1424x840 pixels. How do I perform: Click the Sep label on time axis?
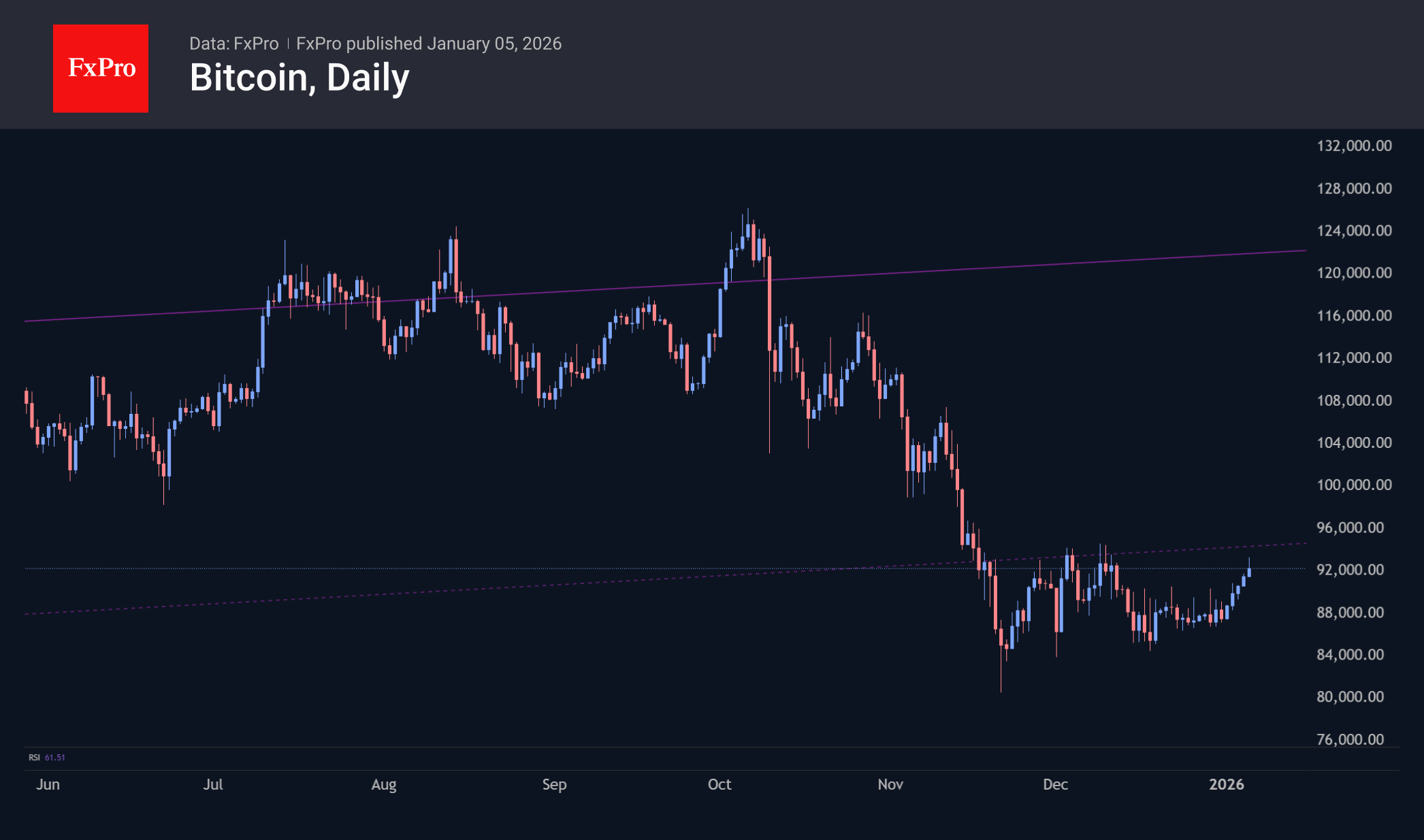554,784
